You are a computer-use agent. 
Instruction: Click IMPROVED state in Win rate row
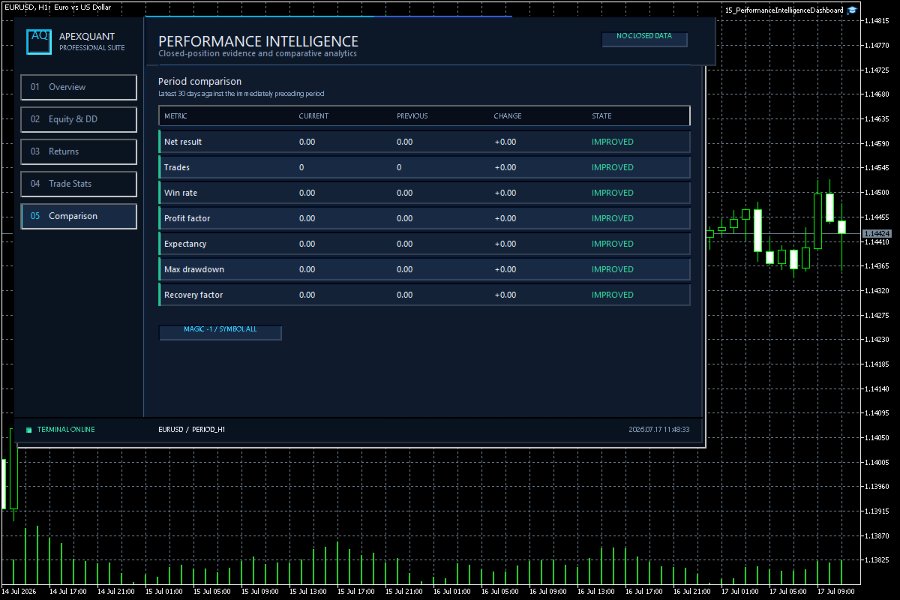click(x=612, y=193)
